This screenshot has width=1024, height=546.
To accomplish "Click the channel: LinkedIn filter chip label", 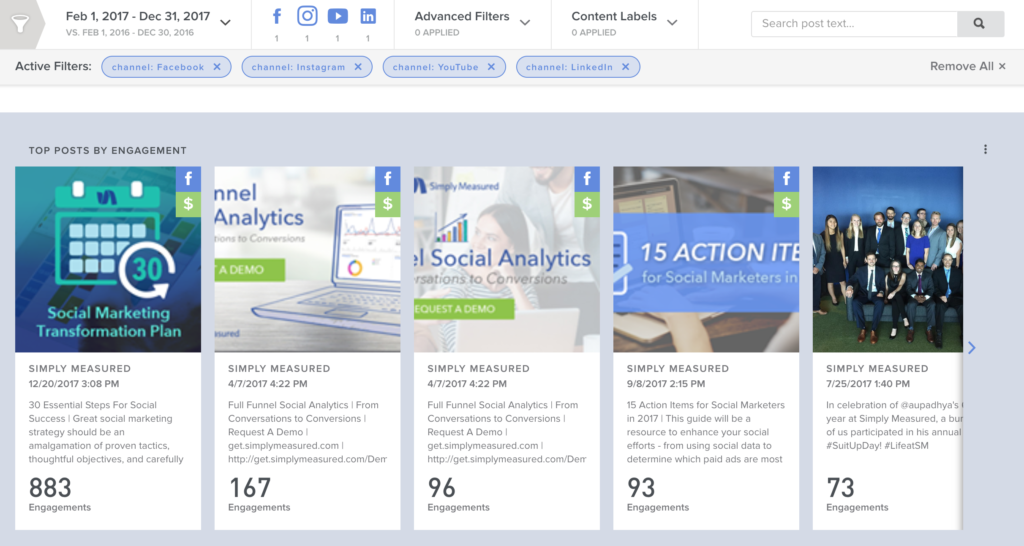I will point(569,67).
